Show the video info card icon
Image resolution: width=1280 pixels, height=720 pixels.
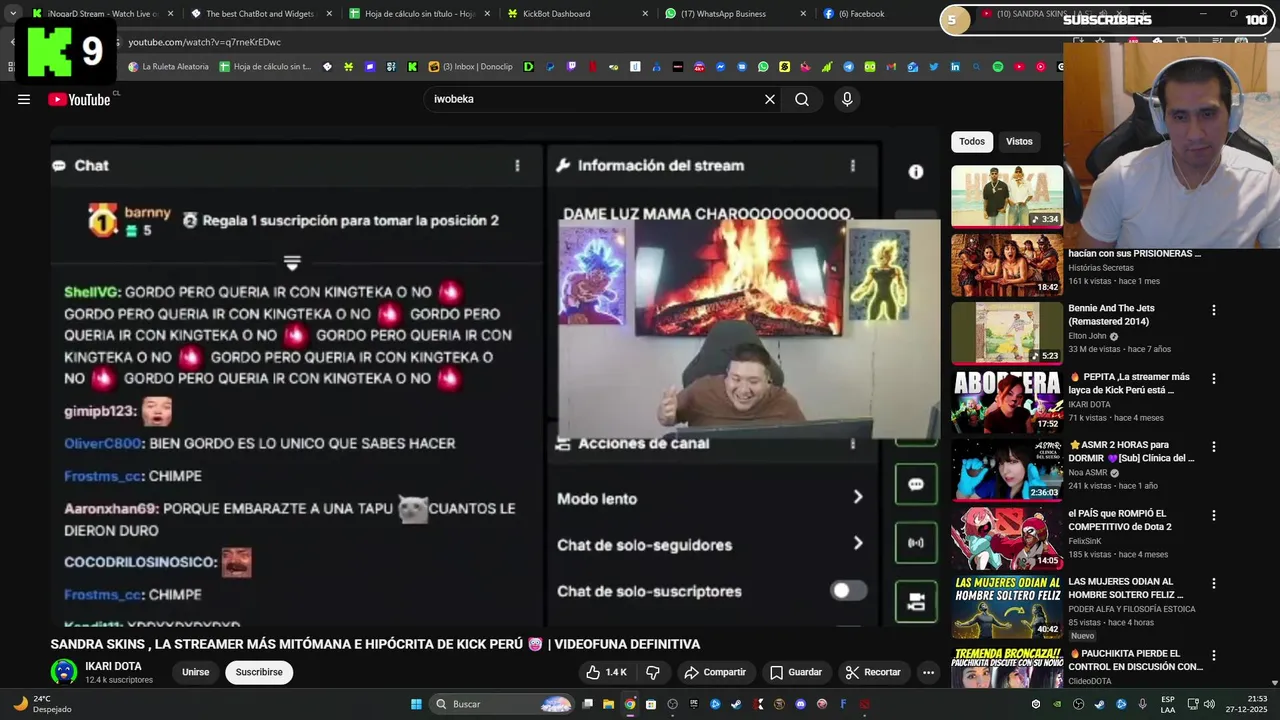pos(915,172)
